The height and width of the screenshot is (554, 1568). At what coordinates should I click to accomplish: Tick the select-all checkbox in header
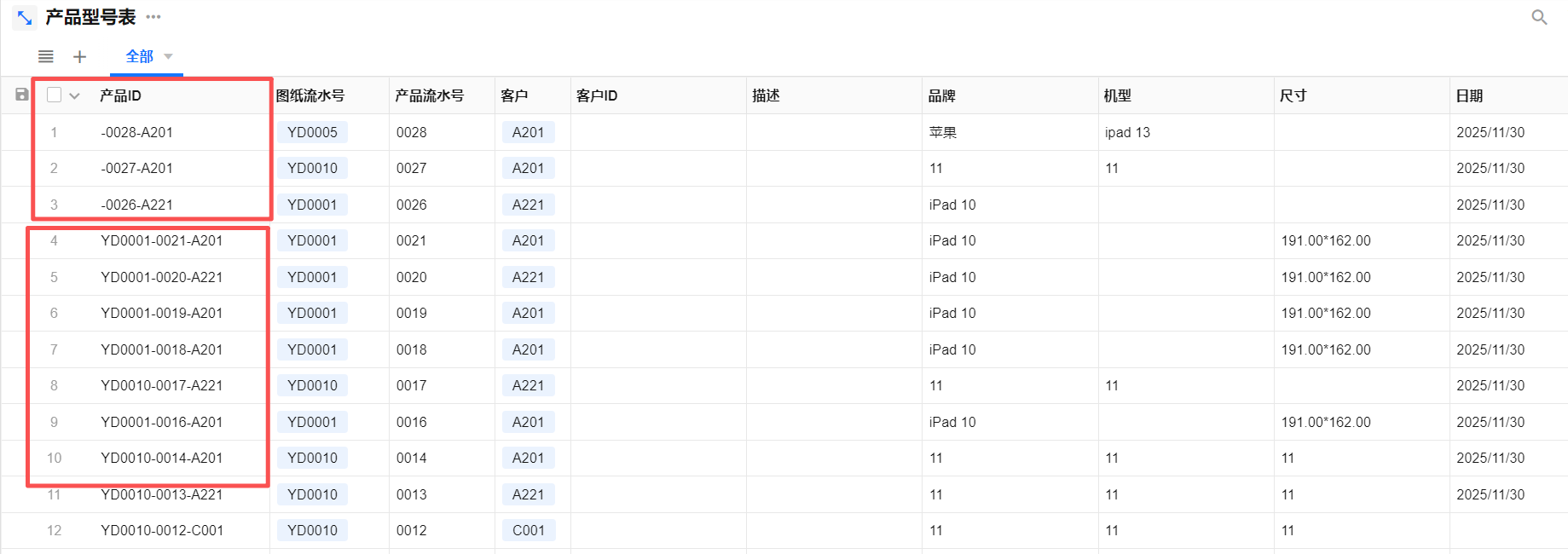coord(54,95)
